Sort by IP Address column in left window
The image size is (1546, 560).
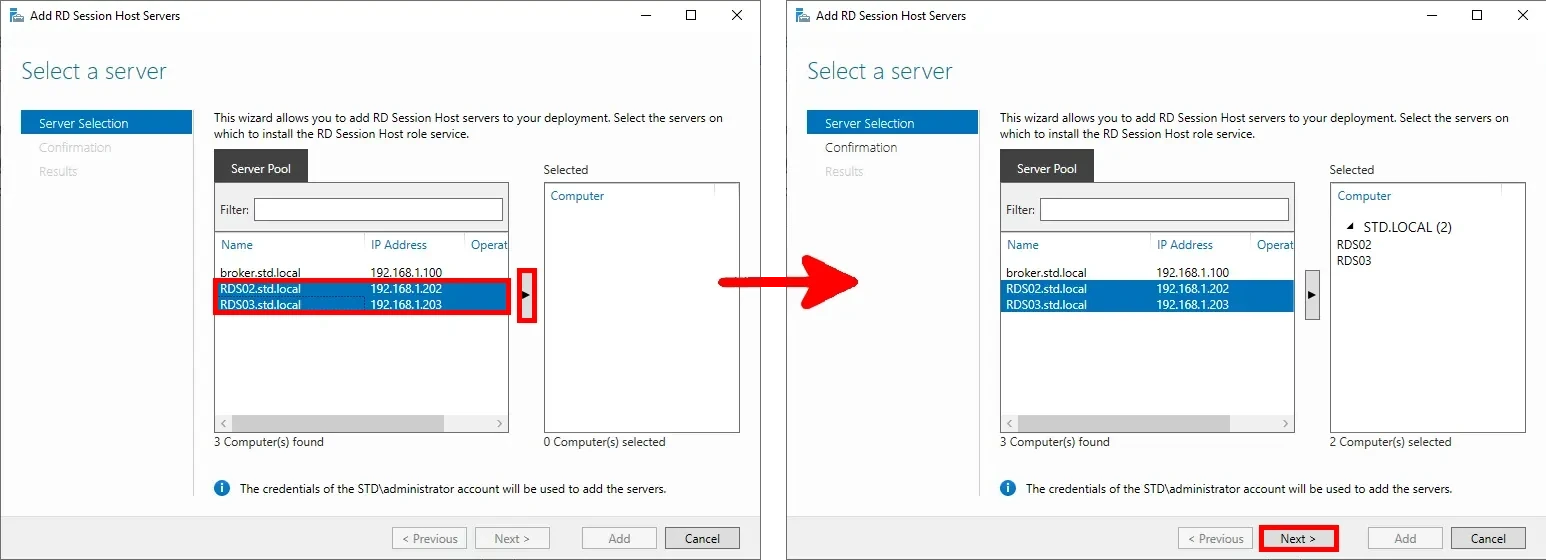coord(399,245)
